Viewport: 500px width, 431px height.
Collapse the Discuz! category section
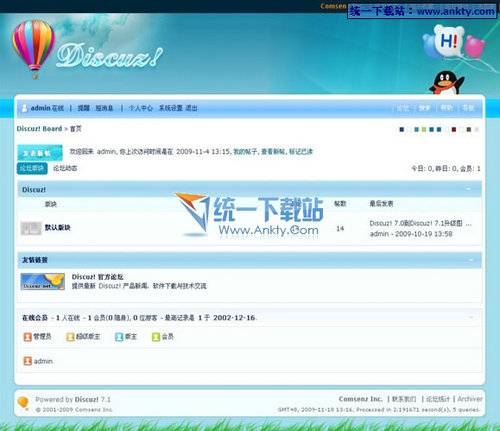pyautogui.click(x=468, y=189)
